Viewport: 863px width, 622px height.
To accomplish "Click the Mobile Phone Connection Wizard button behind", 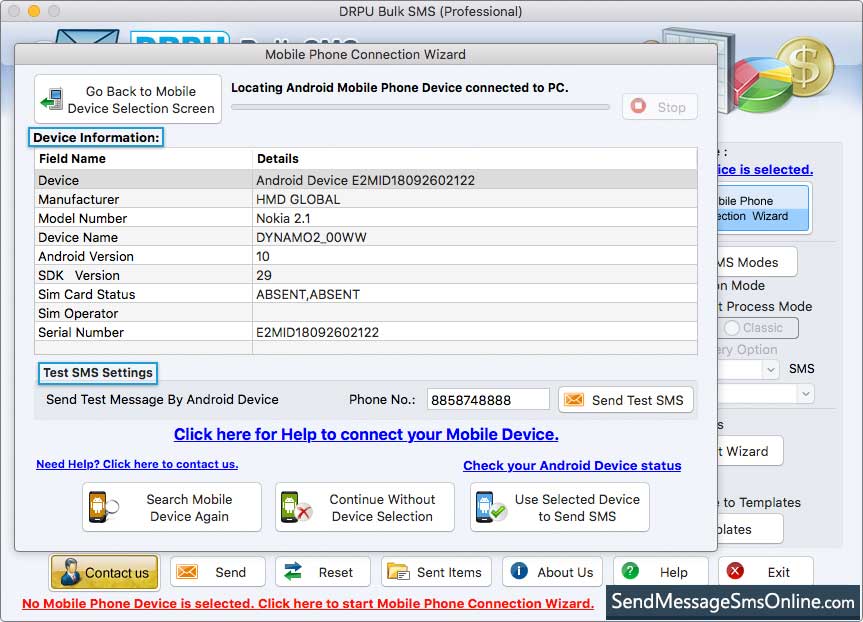I will (763, 209).
